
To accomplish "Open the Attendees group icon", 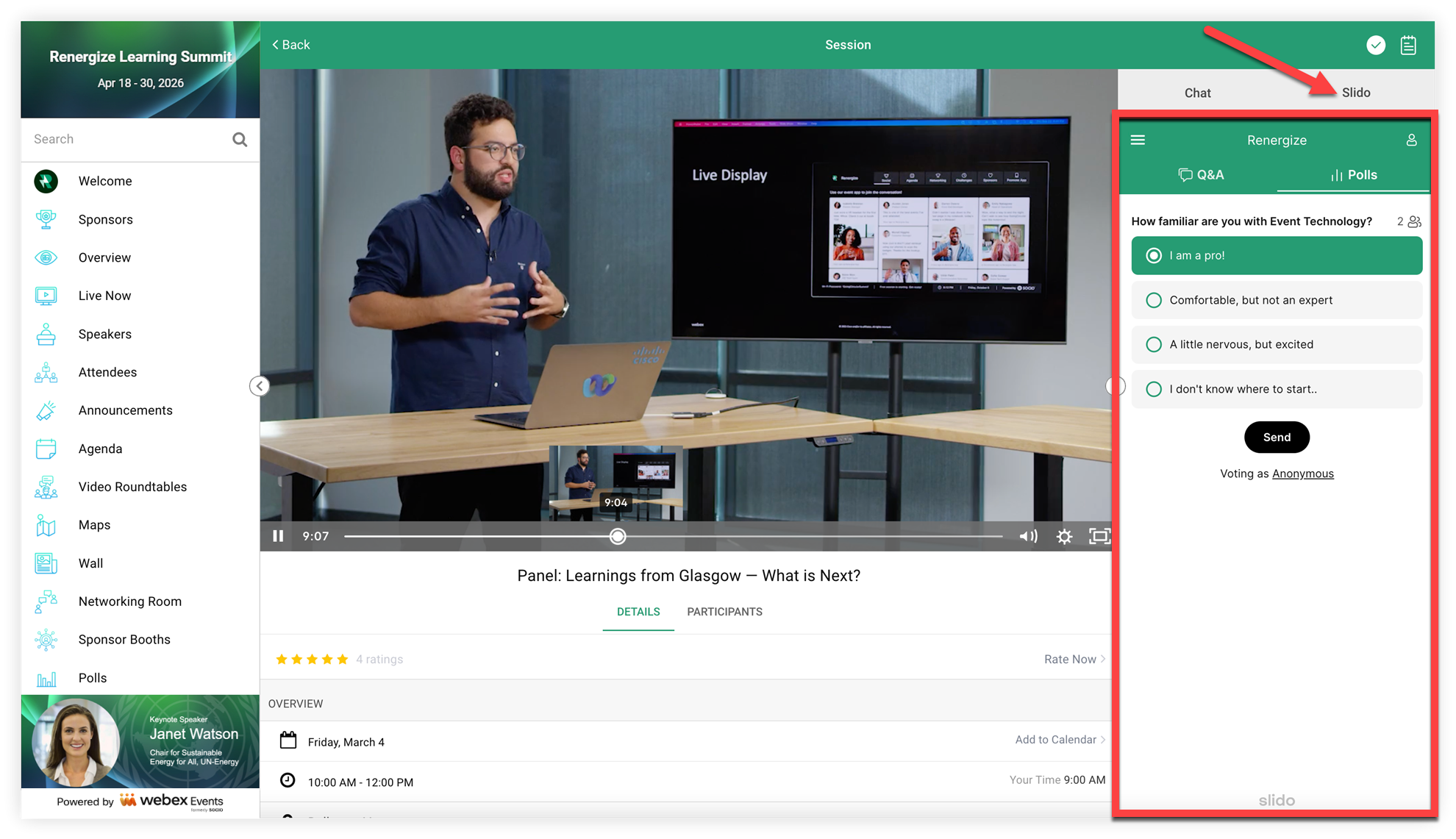I will [46, 372].
